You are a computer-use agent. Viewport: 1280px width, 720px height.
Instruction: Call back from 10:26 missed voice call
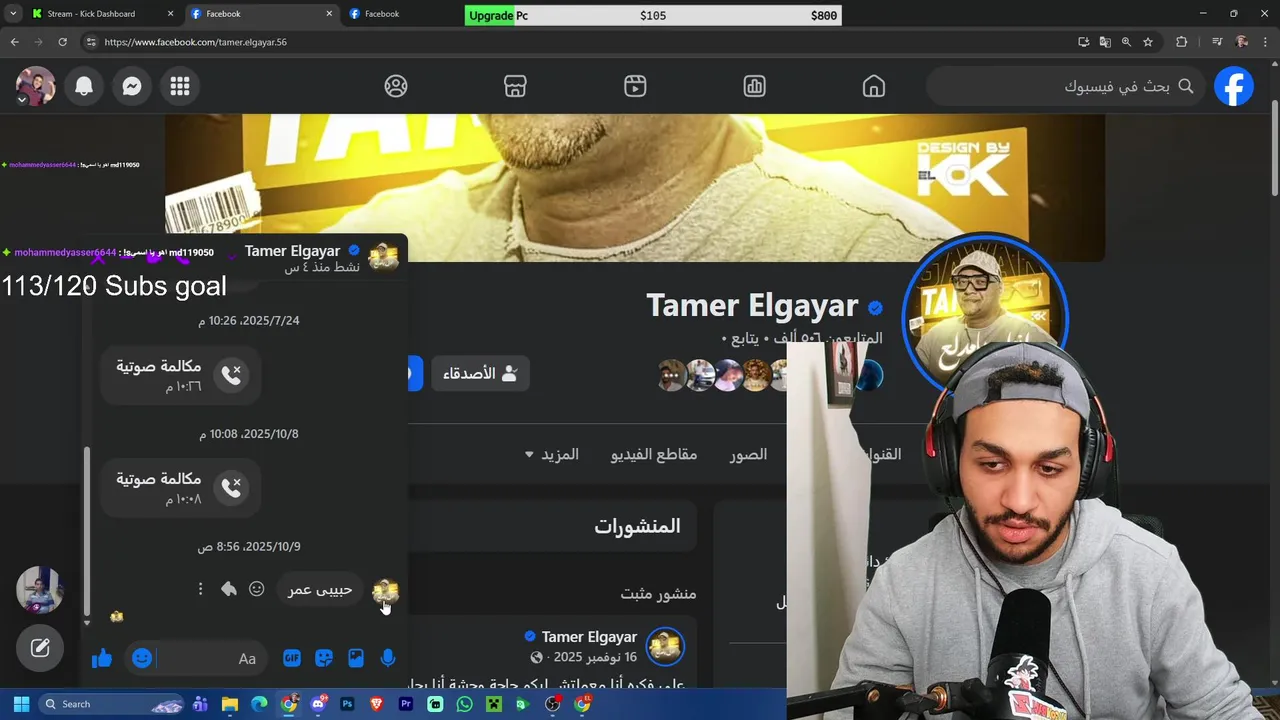[x=231, y=375]
